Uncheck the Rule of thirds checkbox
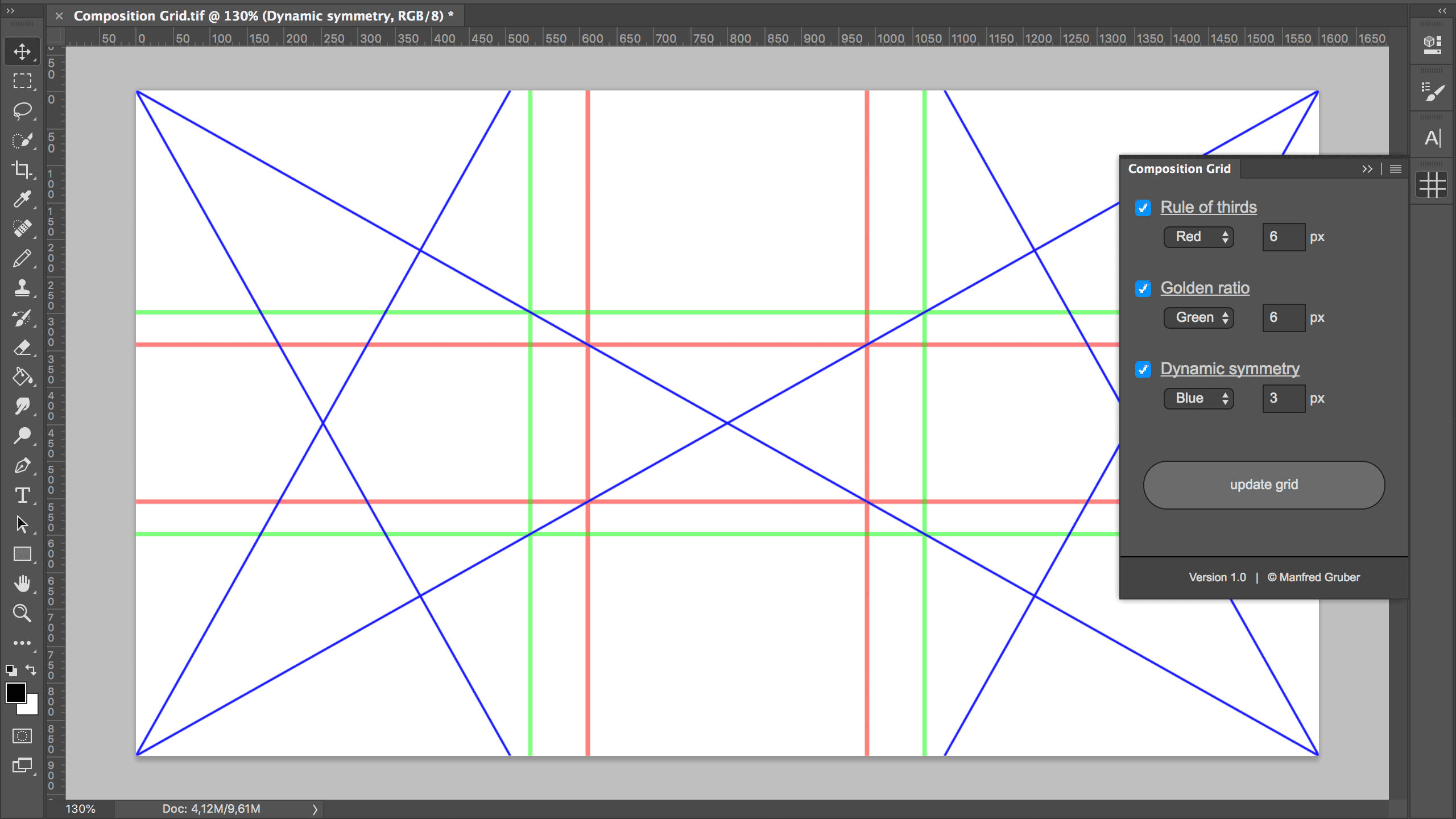 pos(1143,208)
